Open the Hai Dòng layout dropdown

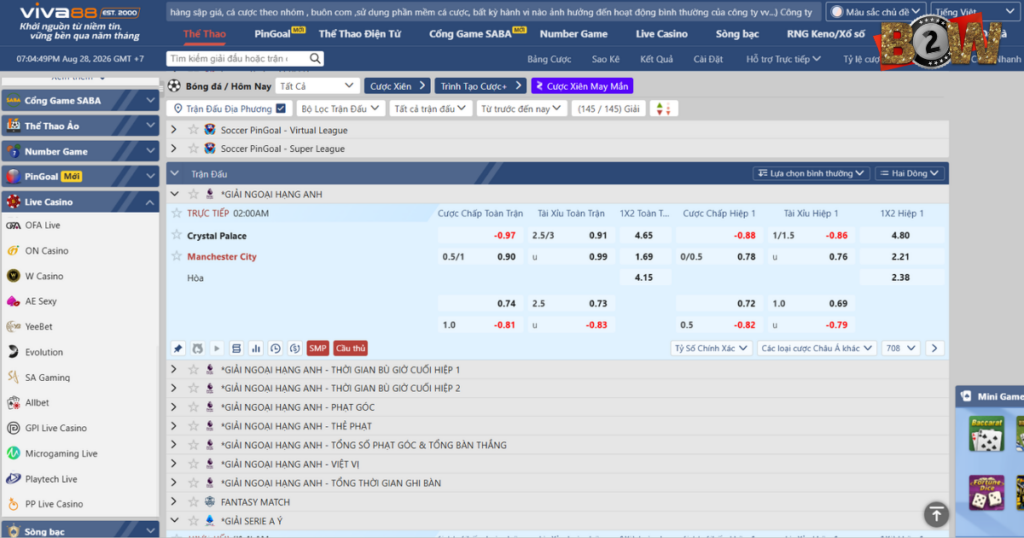pos(910,174)
